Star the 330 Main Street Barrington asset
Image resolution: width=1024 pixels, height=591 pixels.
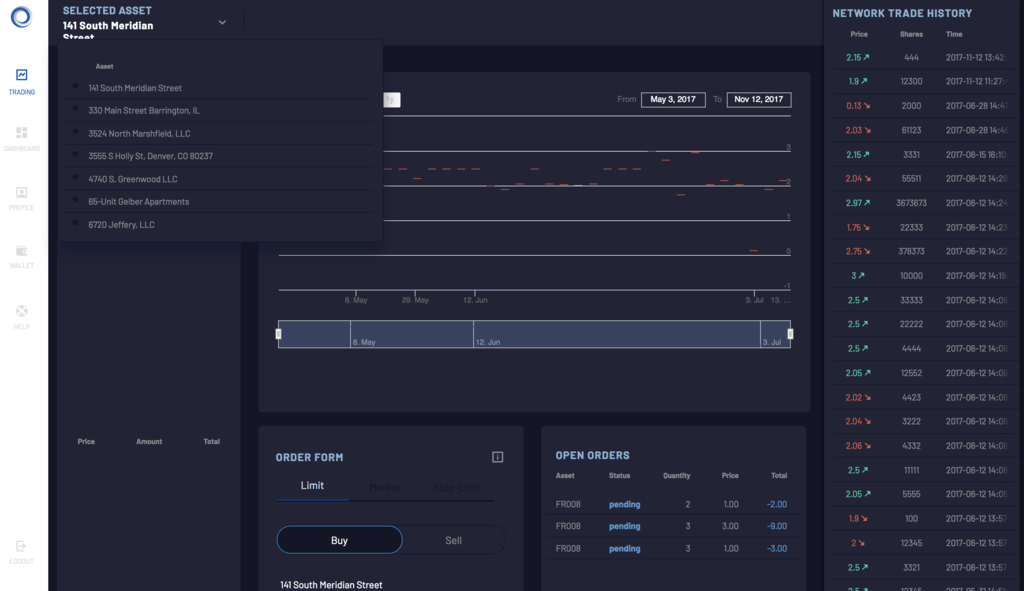click(76, 109)
